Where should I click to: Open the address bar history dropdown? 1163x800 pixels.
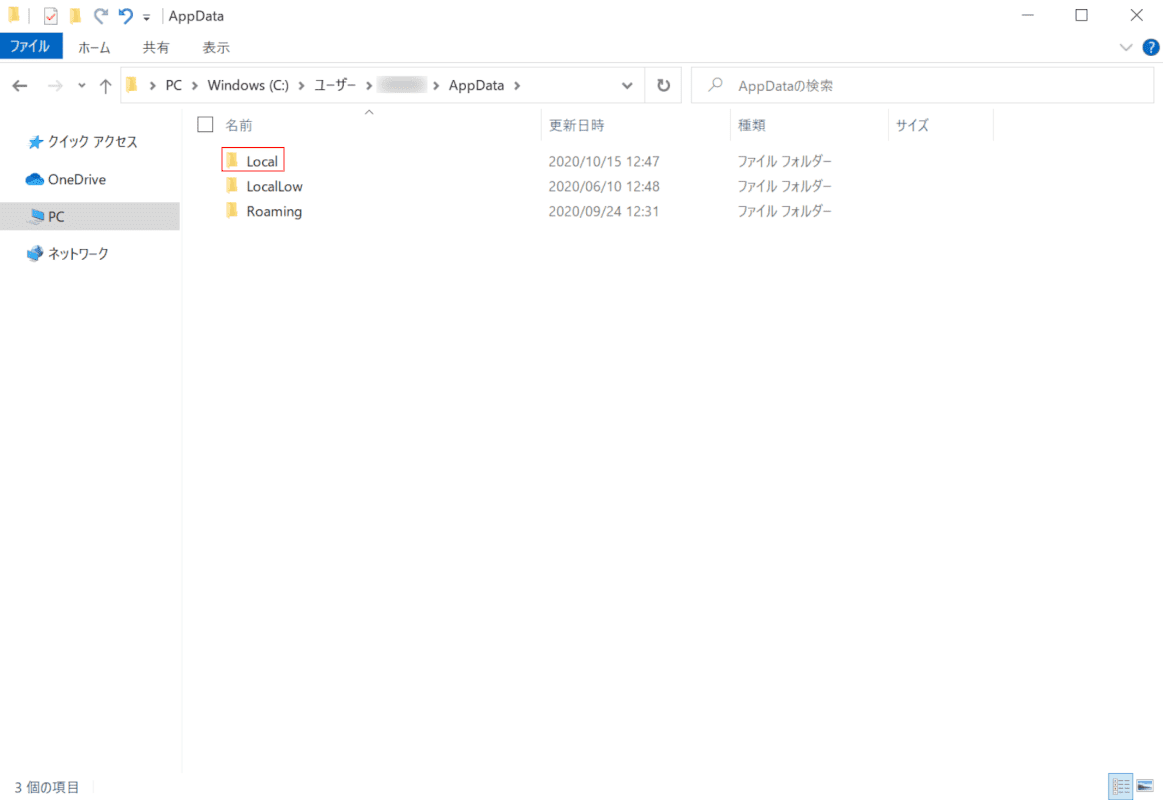coord(627,85)
